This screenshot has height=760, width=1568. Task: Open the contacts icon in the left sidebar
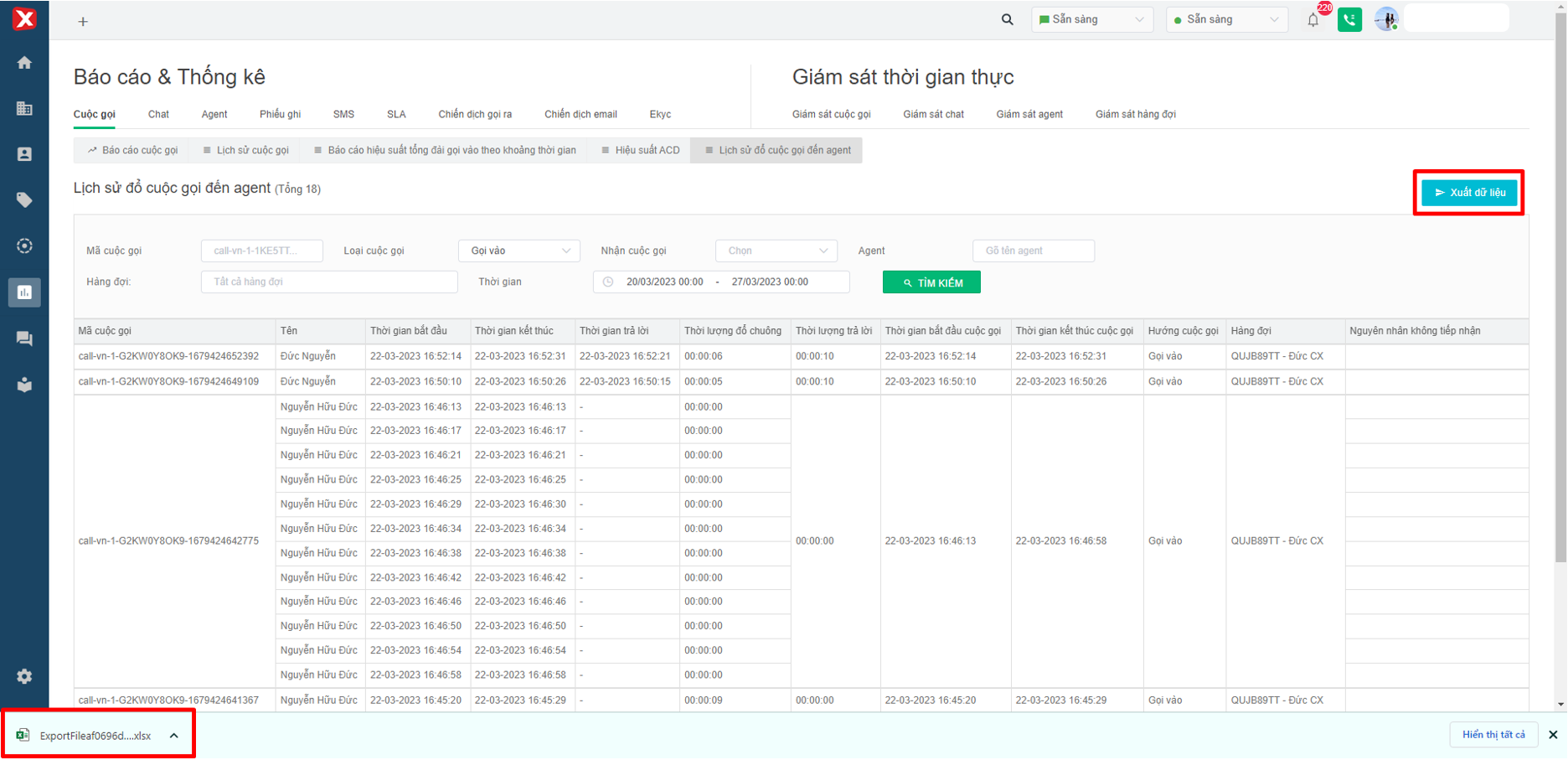coord(24,154)
